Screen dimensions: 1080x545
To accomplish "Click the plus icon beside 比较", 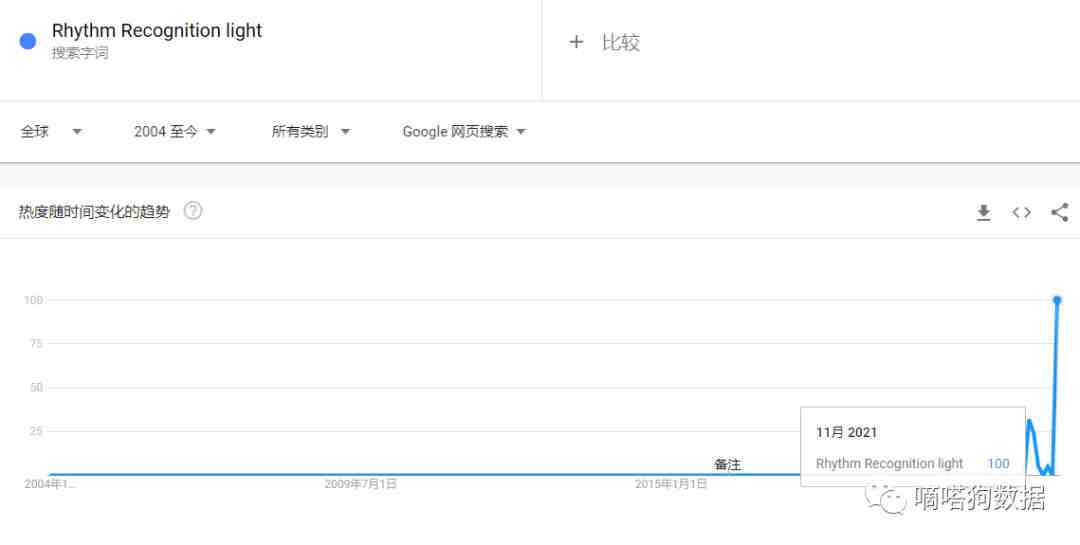I will coord(576,42).
